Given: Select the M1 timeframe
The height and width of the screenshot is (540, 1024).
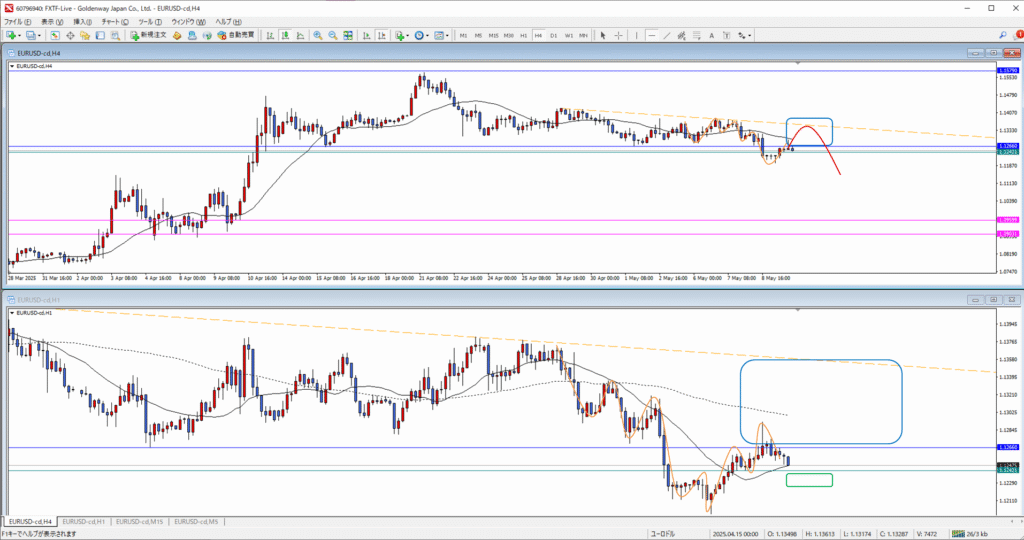Looking at the screenshot, I should pyautogui.click(x=463, y=35).
